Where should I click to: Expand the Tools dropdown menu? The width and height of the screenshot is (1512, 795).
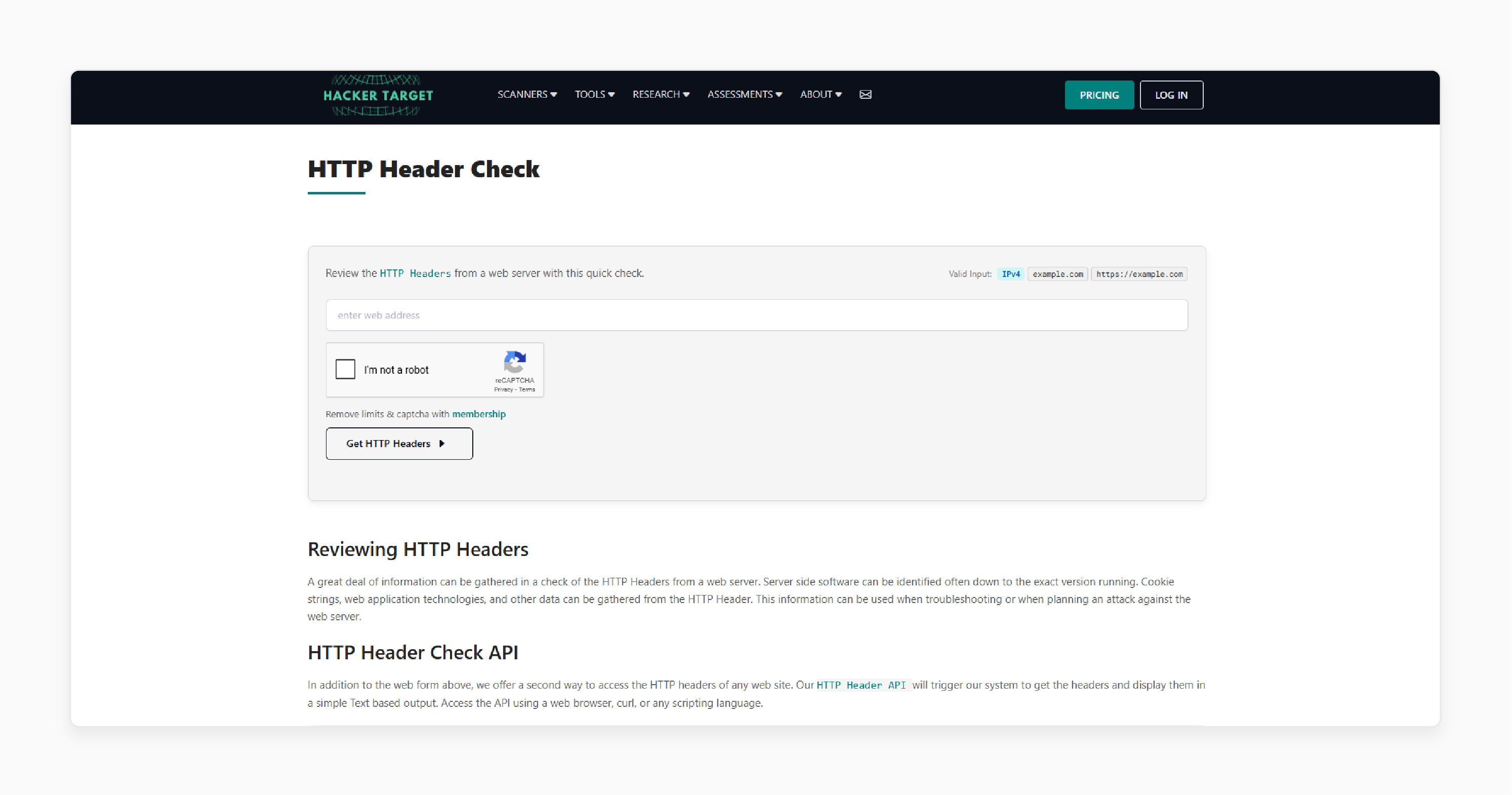595,95
